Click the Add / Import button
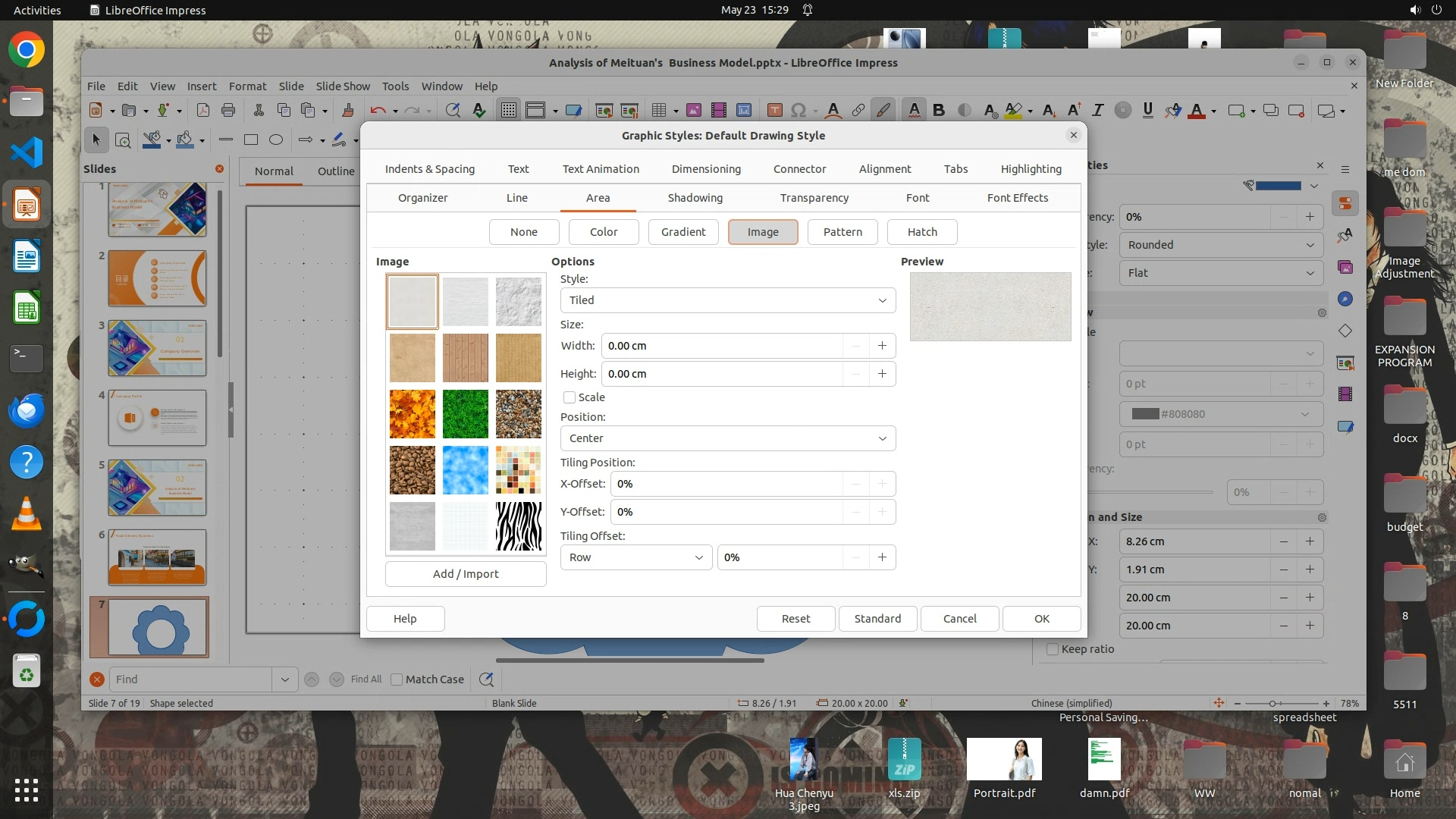The image size is (1456, 819). pos(466,574)
